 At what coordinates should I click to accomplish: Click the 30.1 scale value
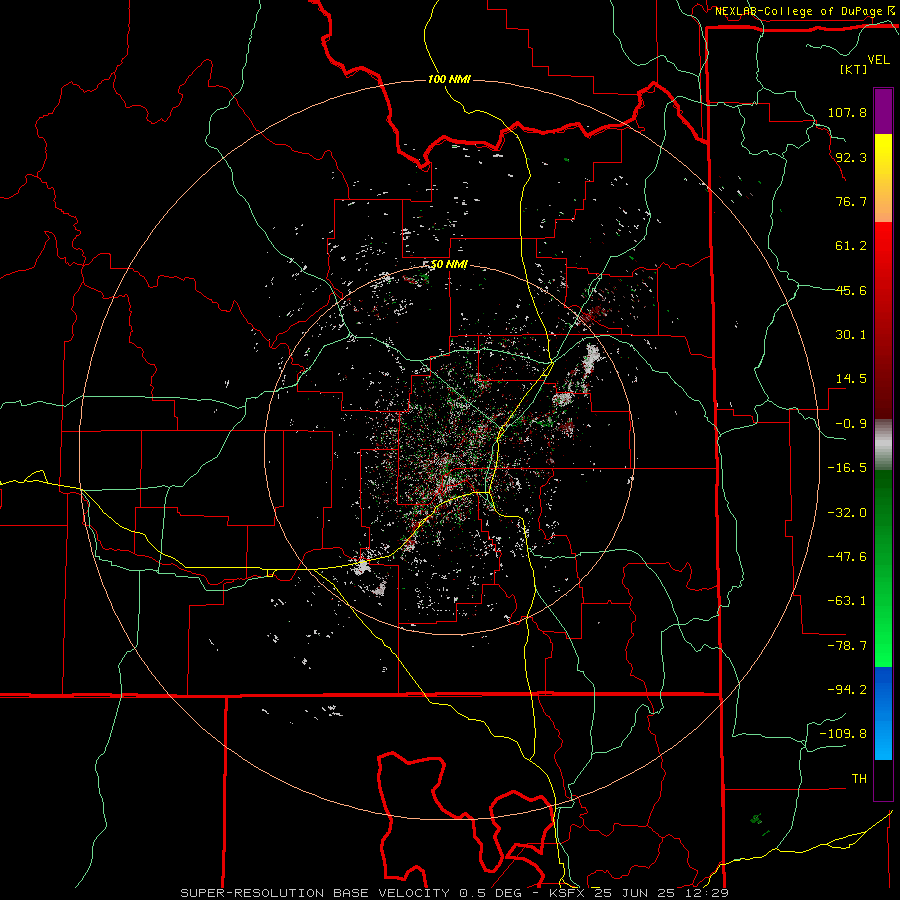coord(851,335)
